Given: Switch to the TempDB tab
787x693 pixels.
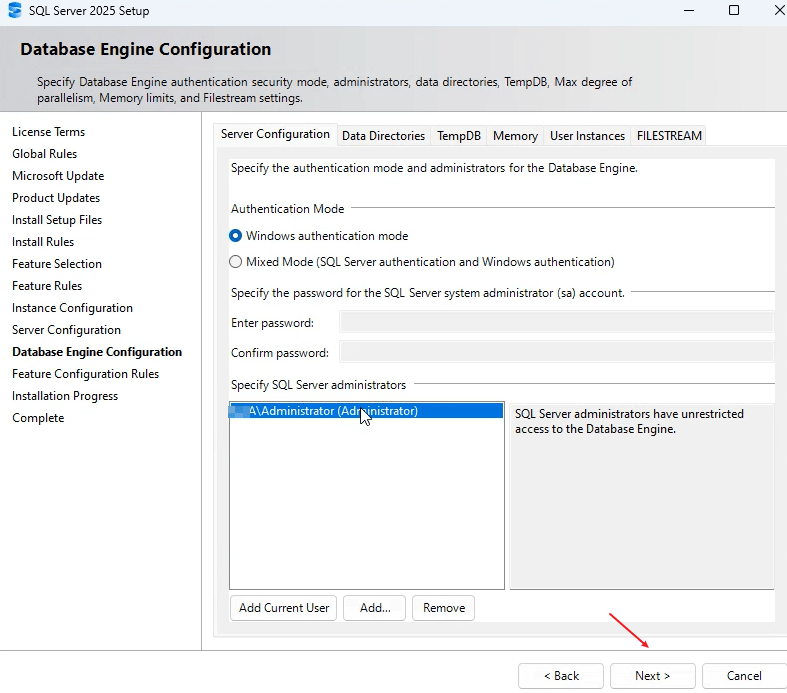Looking at the screenshot, I should [459, 136].
